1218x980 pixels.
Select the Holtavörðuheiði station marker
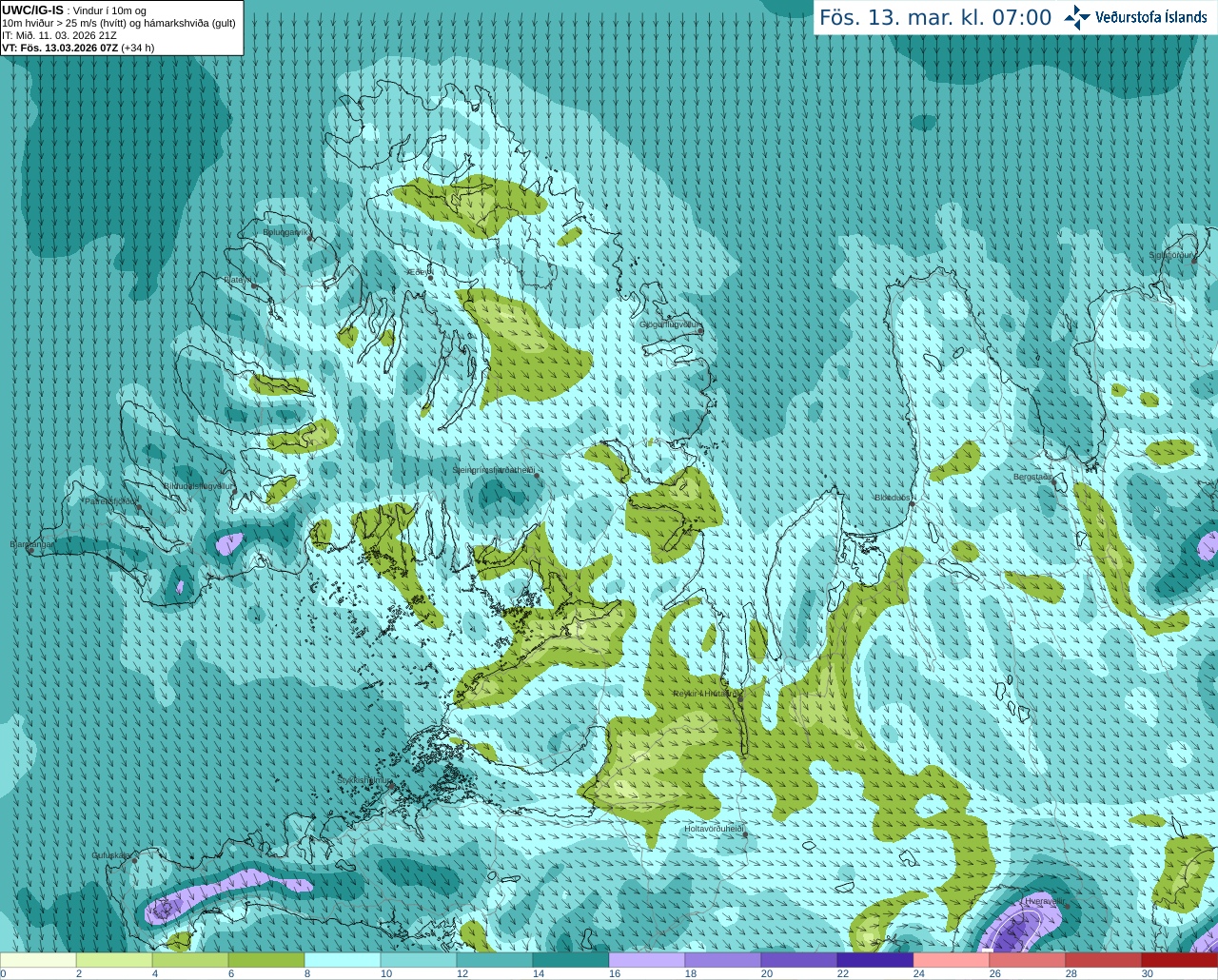(x=745, y=834)
